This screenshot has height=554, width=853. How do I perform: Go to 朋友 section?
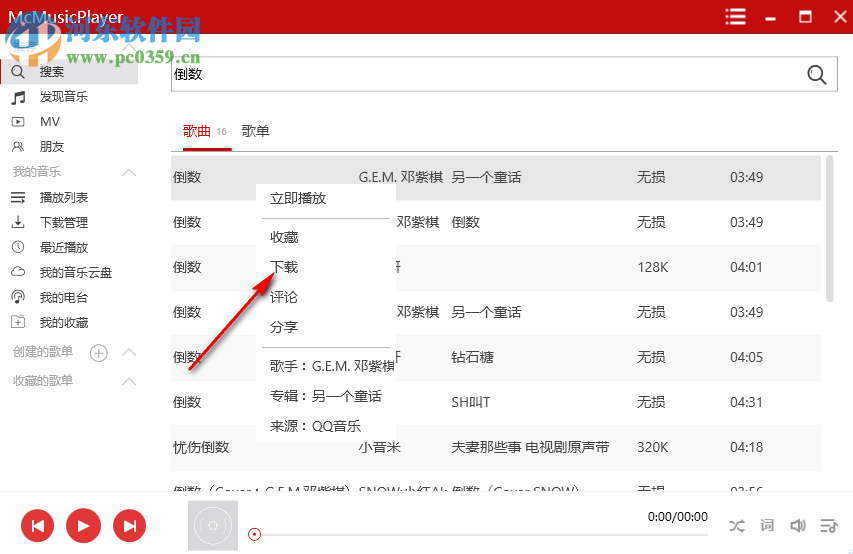52,147
